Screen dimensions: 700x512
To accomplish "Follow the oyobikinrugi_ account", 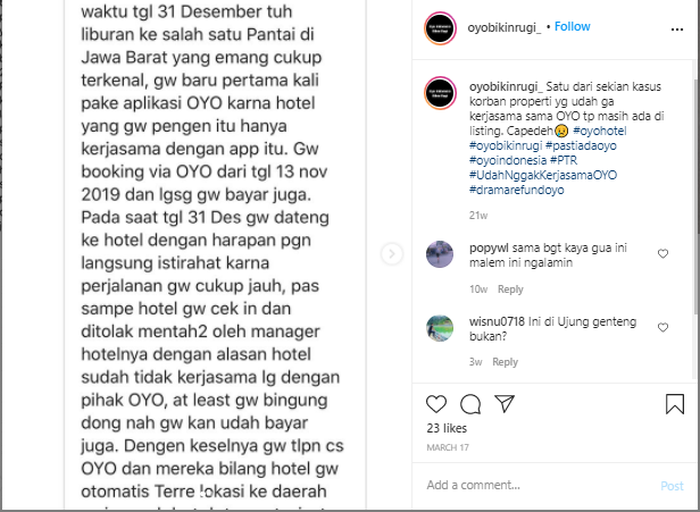I will (572, 27).
